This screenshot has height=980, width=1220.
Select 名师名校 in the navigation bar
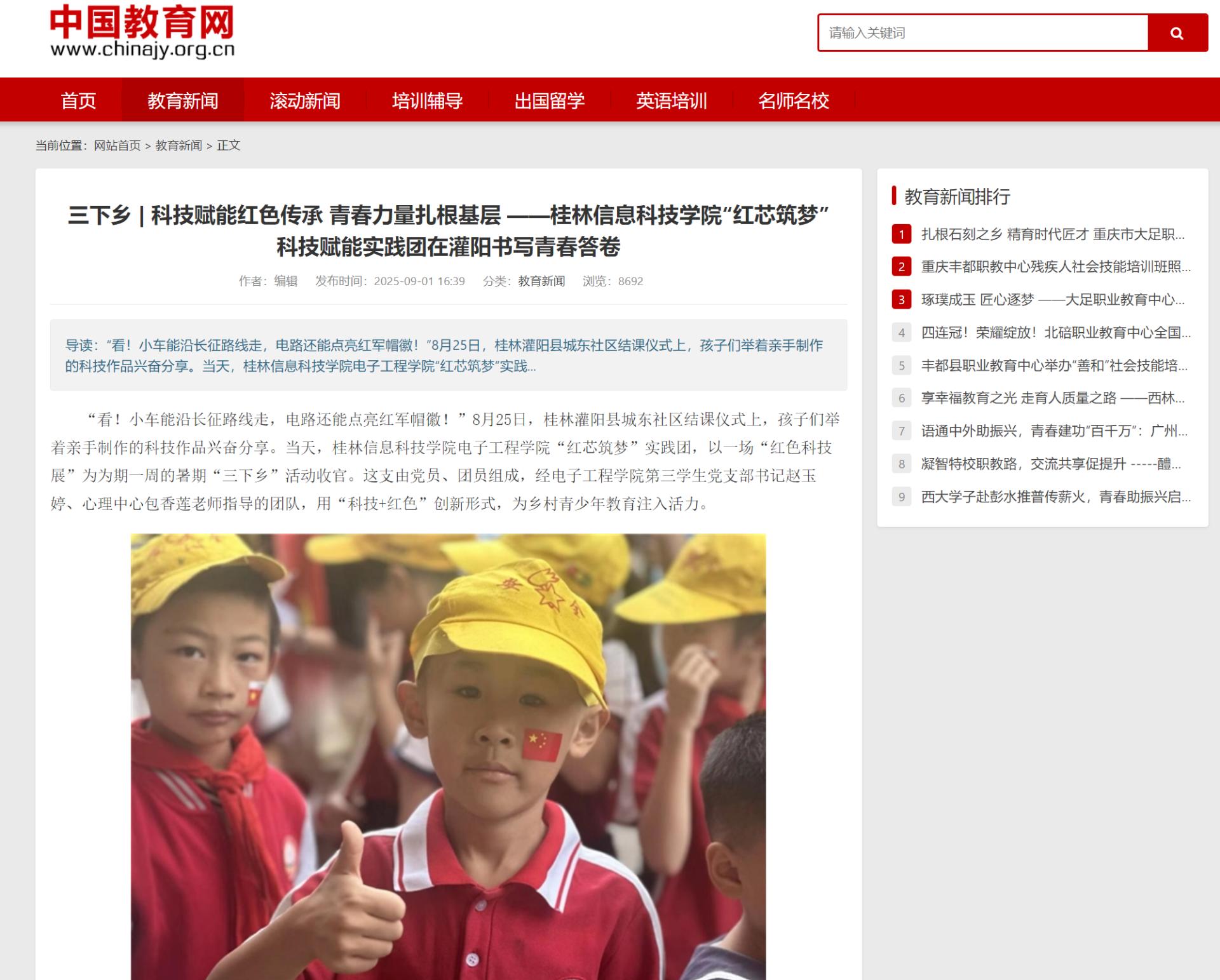pos(793,100)
